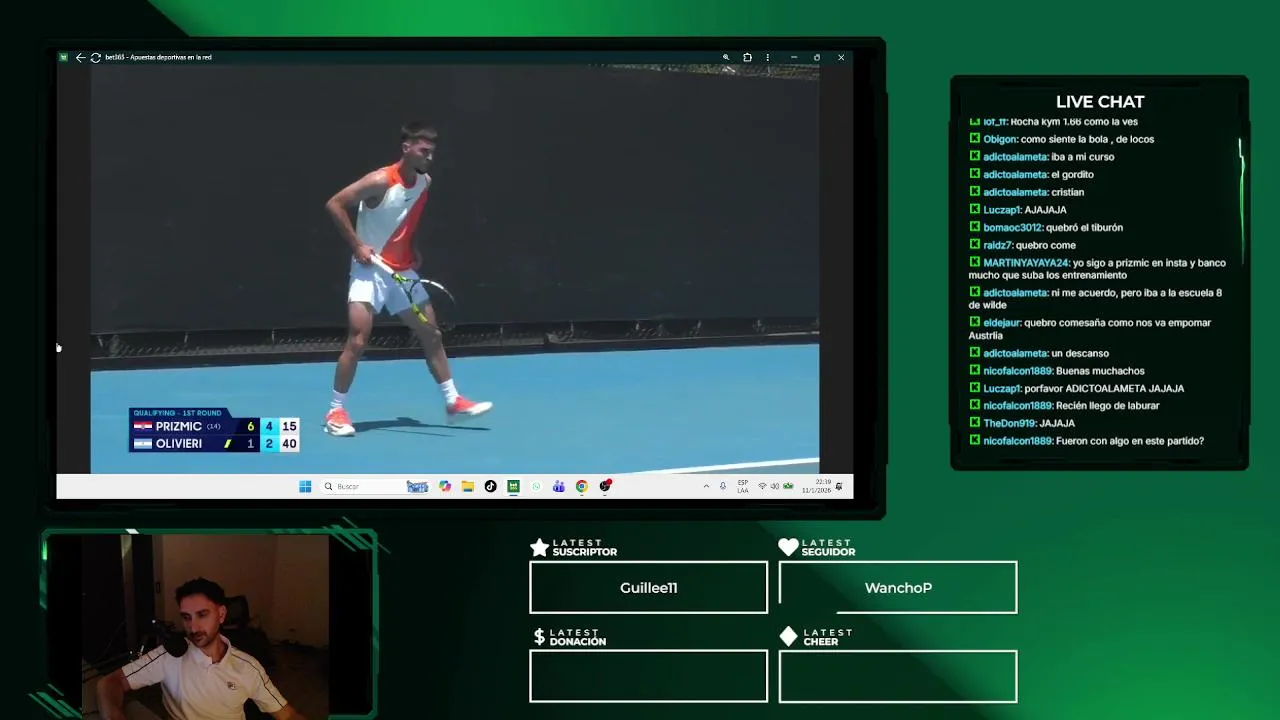Open the notifications bell icon
Viewport: 1280px width, 720px height.
click(839, 486)
